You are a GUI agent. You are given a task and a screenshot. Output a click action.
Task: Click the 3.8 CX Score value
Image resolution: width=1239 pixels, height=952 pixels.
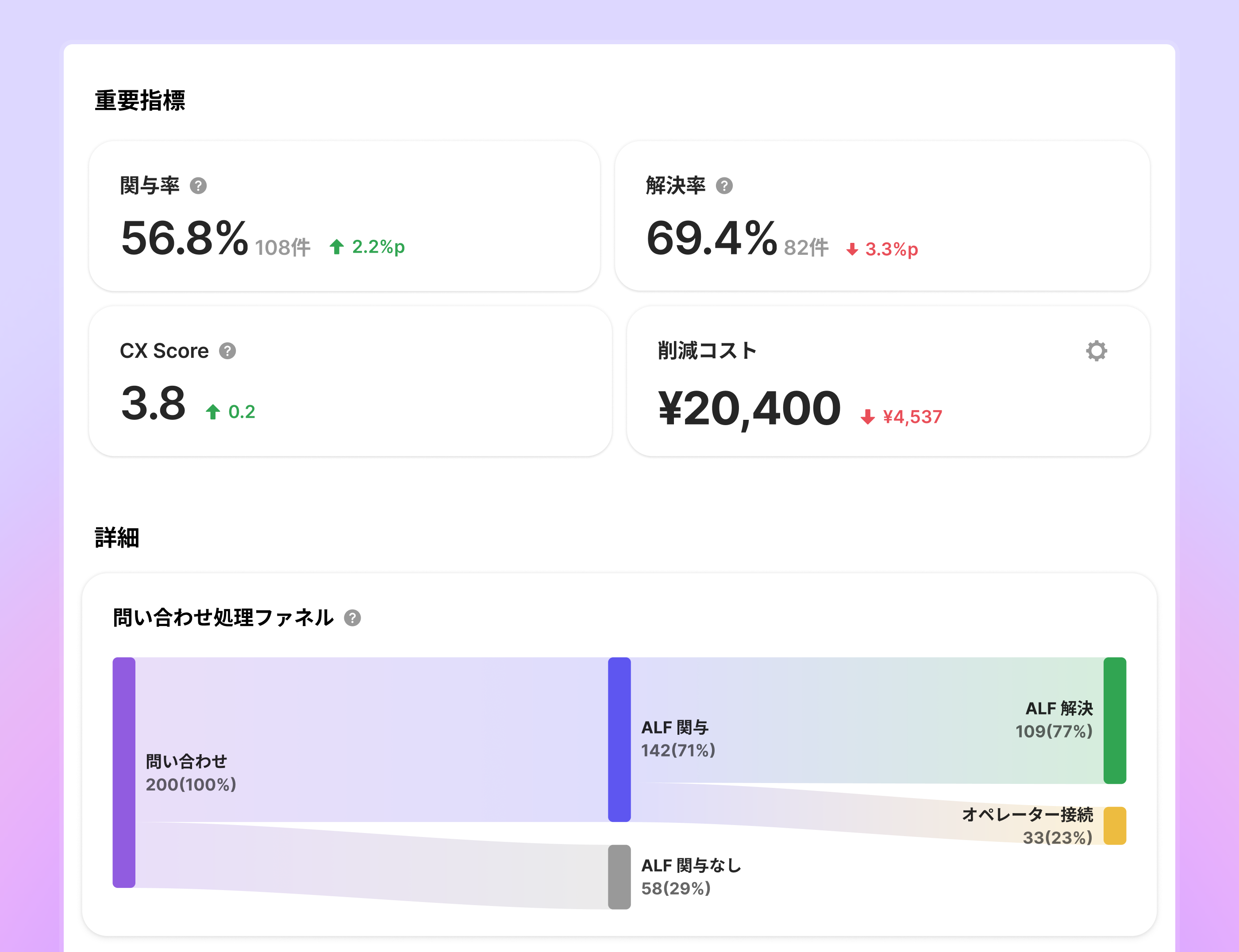tap(154, 403)
